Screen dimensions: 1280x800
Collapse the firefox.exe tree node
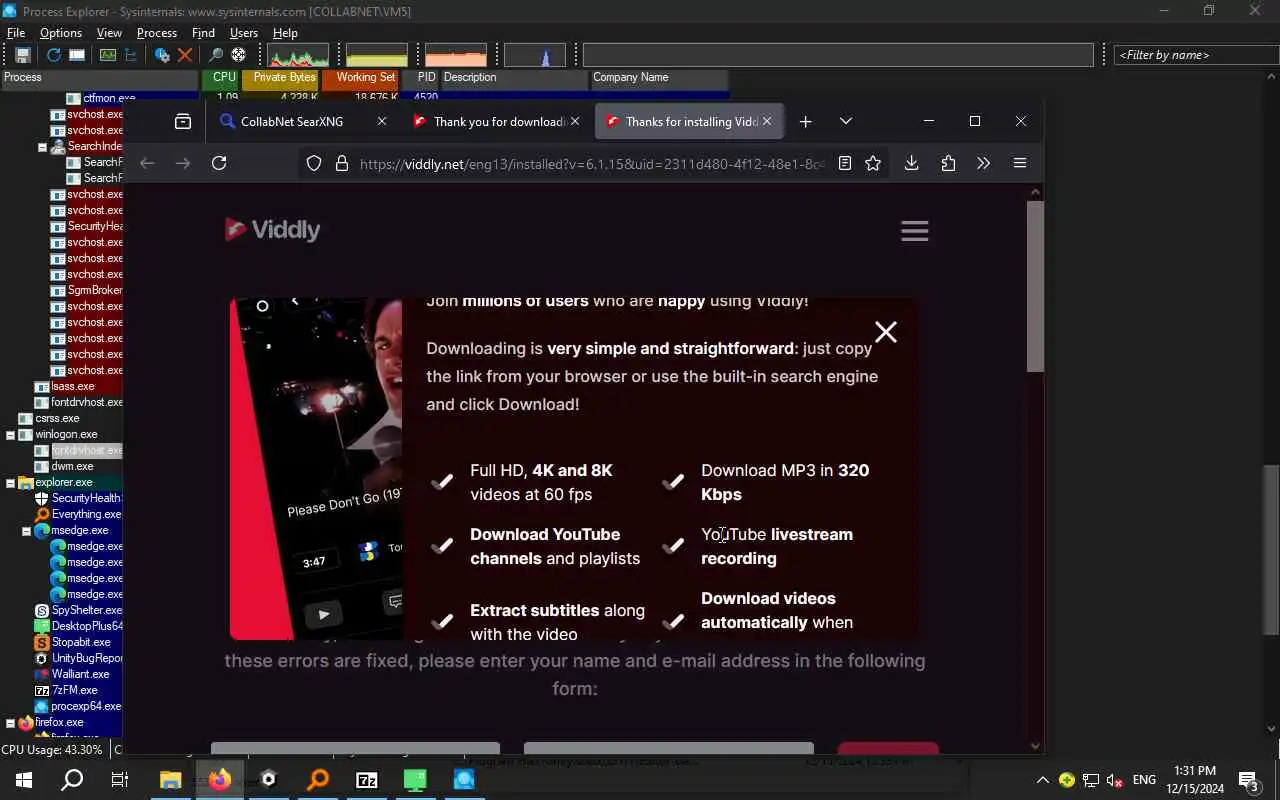tap(11, 722)
